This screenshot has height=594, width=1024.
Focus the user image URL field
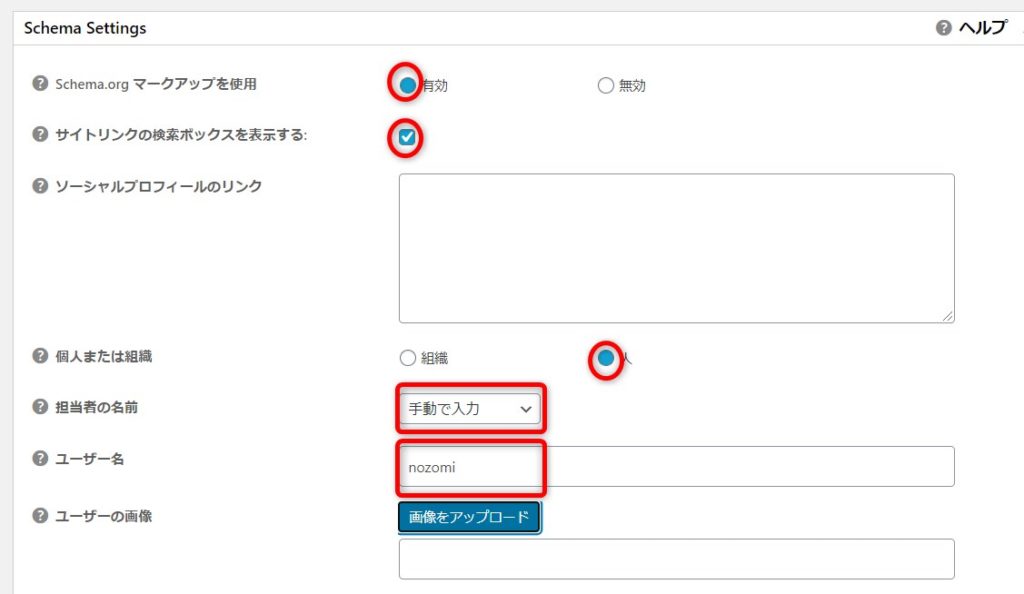pos(677,559)
